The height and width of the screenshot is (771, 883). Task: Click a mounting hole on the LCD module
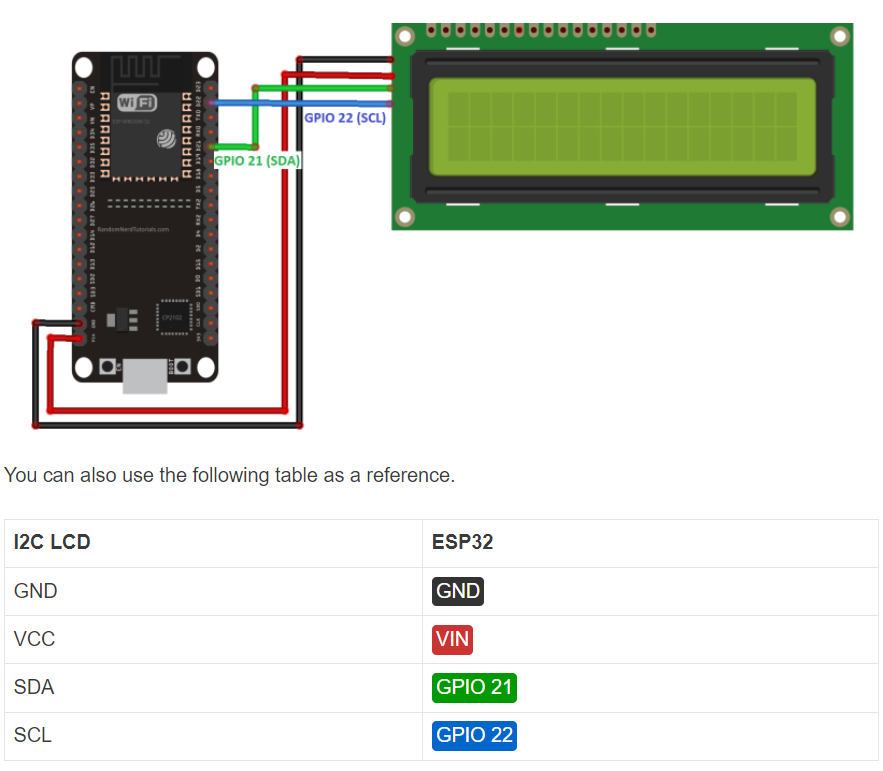[404, 36]
